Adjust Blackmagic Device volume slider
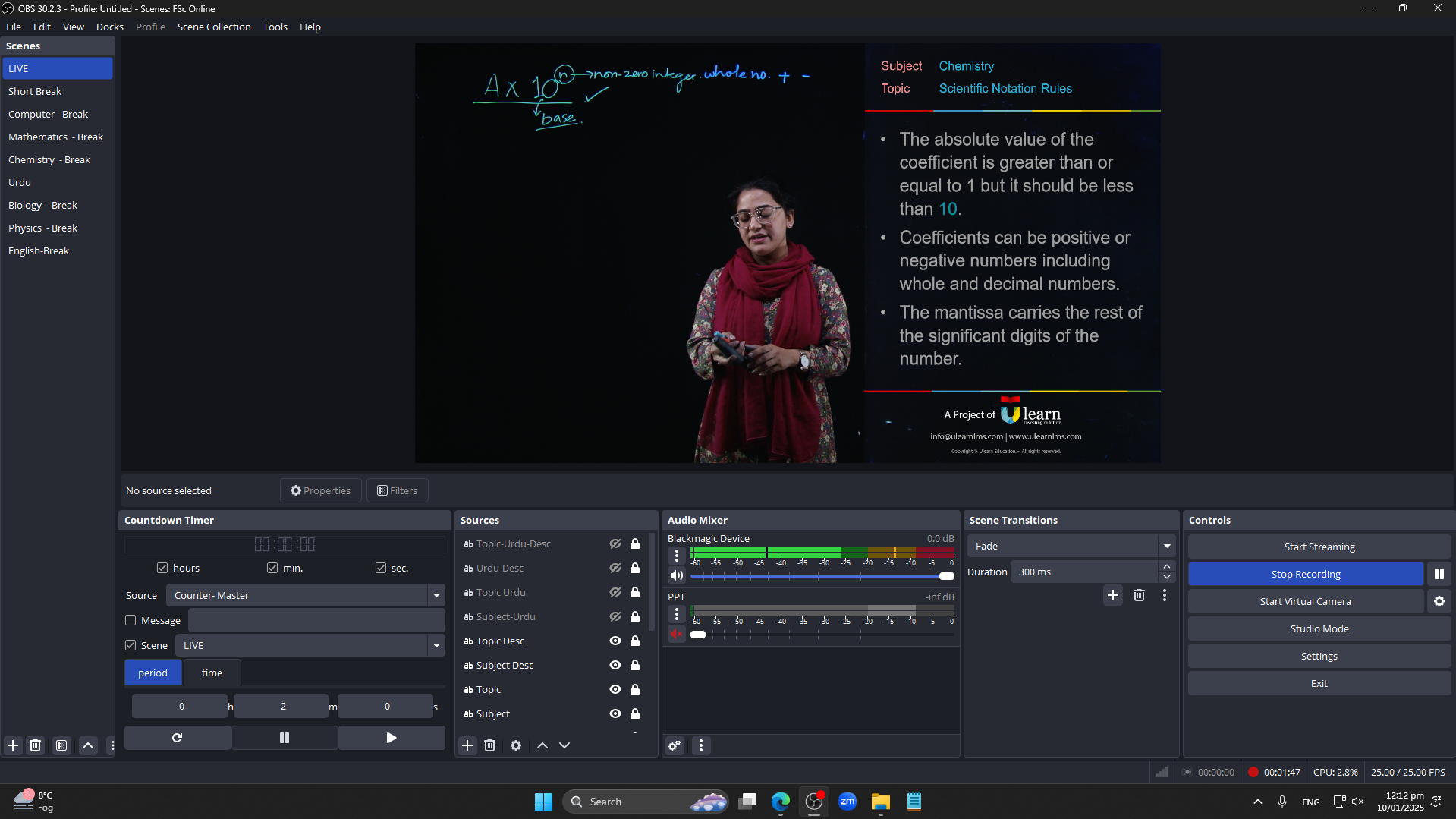 pos(822,576)
